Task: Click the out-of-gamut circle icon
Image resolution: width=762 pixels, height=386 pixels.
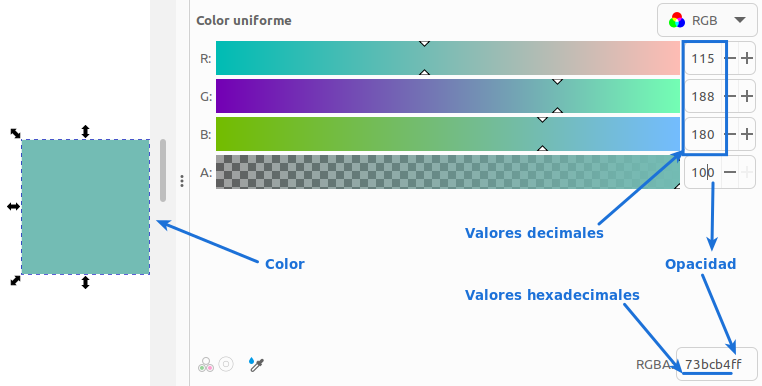Action: pyautogui.click(x=226, y=364)
